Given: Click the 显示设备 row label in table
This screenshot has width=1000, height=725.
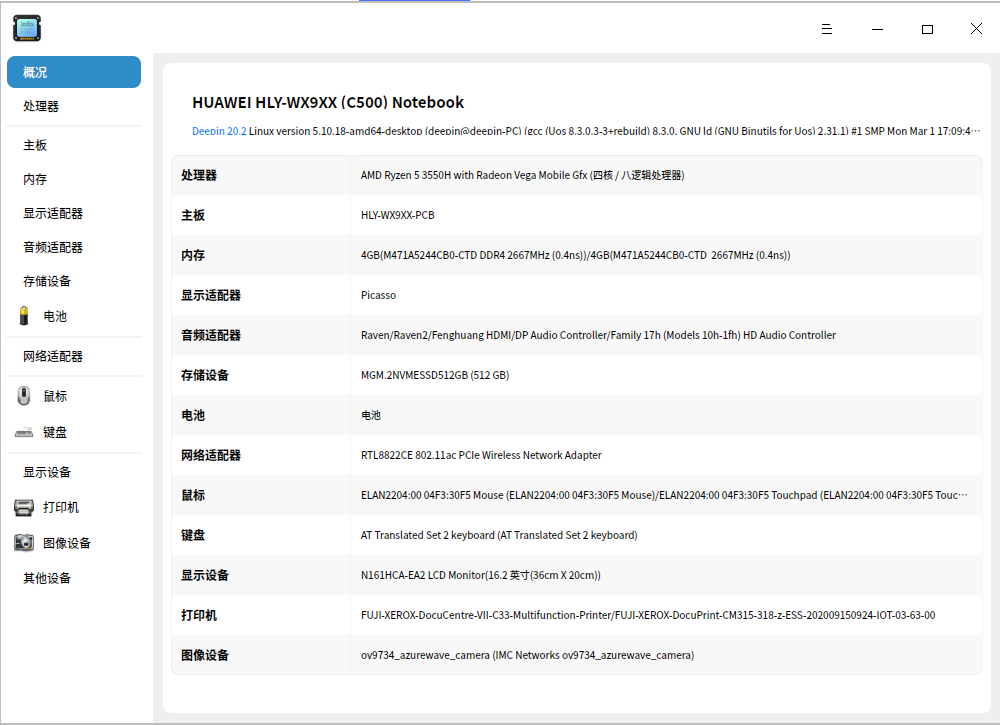Looking at the screenshot, I should (x=205, y=575).
